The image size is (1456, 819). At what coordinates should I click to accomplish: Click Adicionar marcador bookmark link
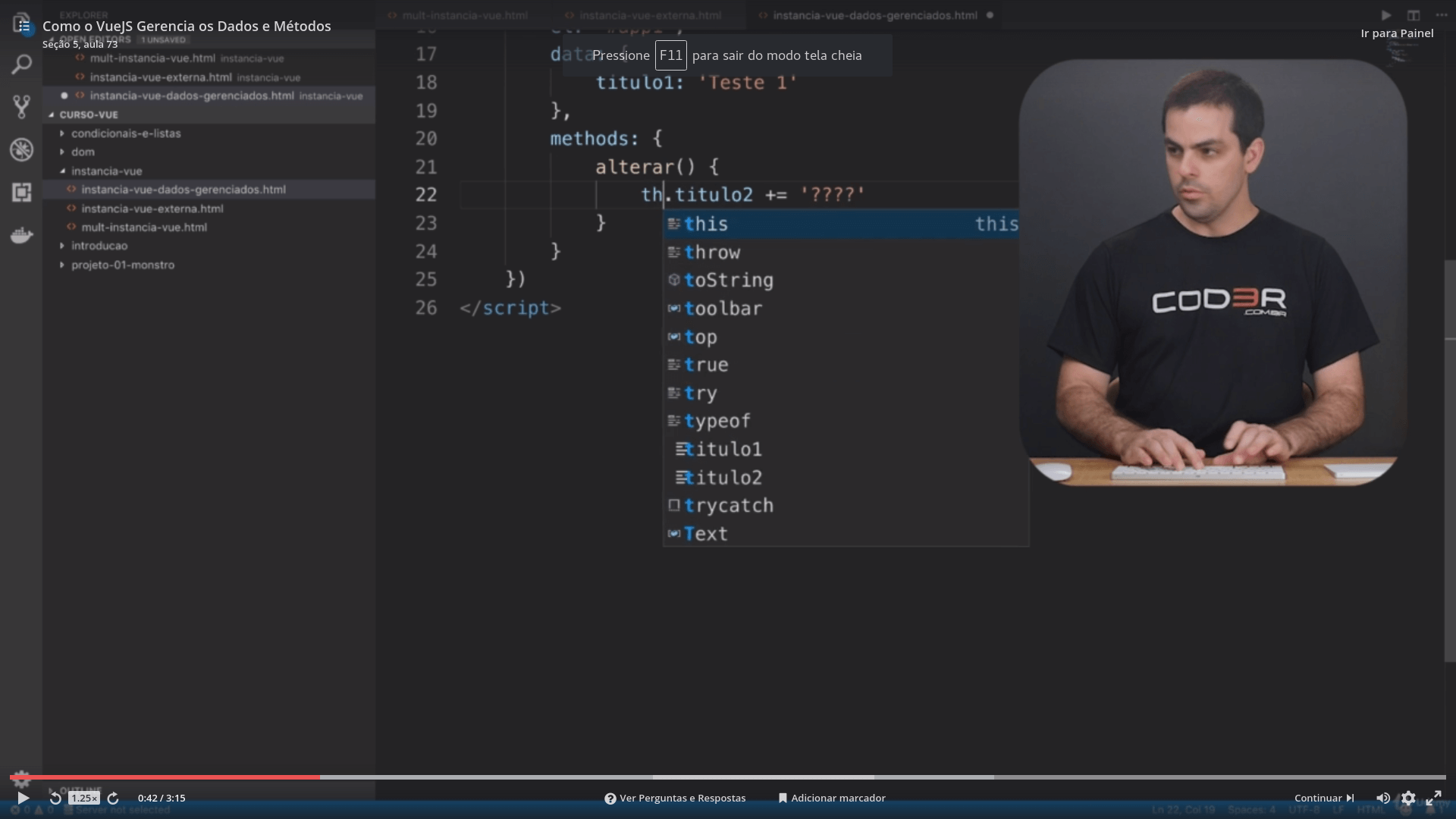coord(832,798)
